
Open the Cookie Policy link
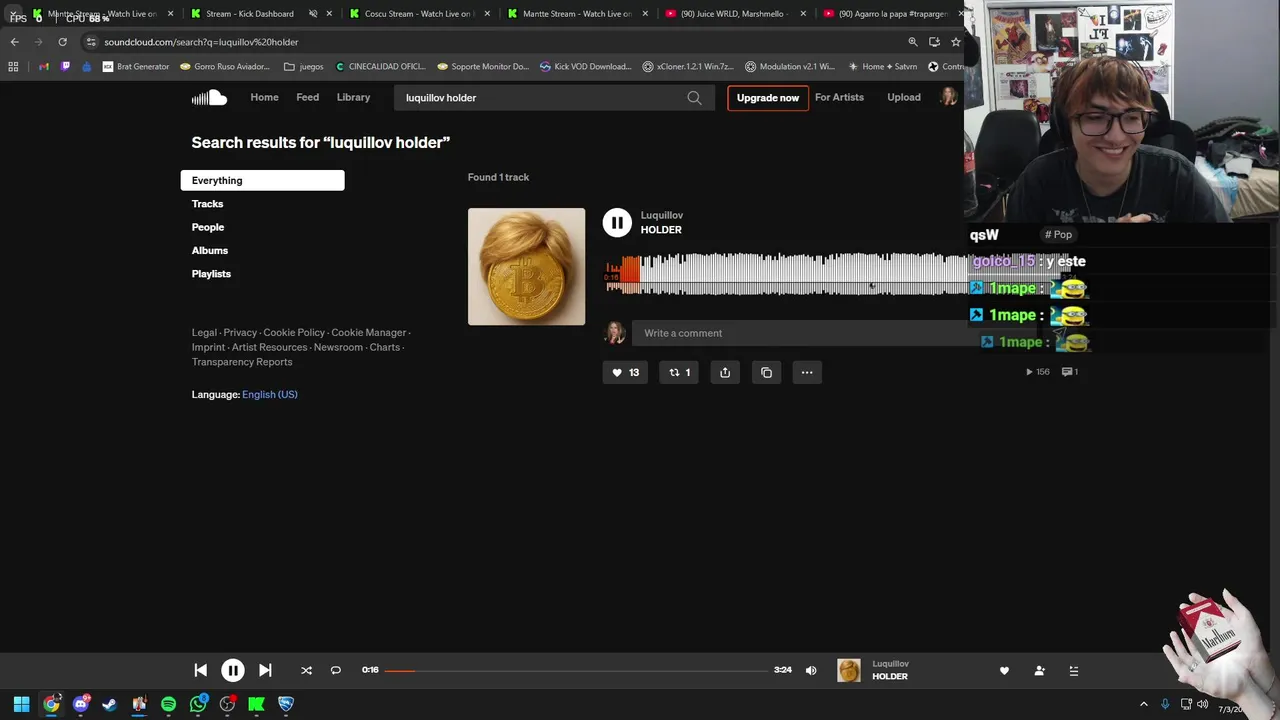click(x=294, y=333)
